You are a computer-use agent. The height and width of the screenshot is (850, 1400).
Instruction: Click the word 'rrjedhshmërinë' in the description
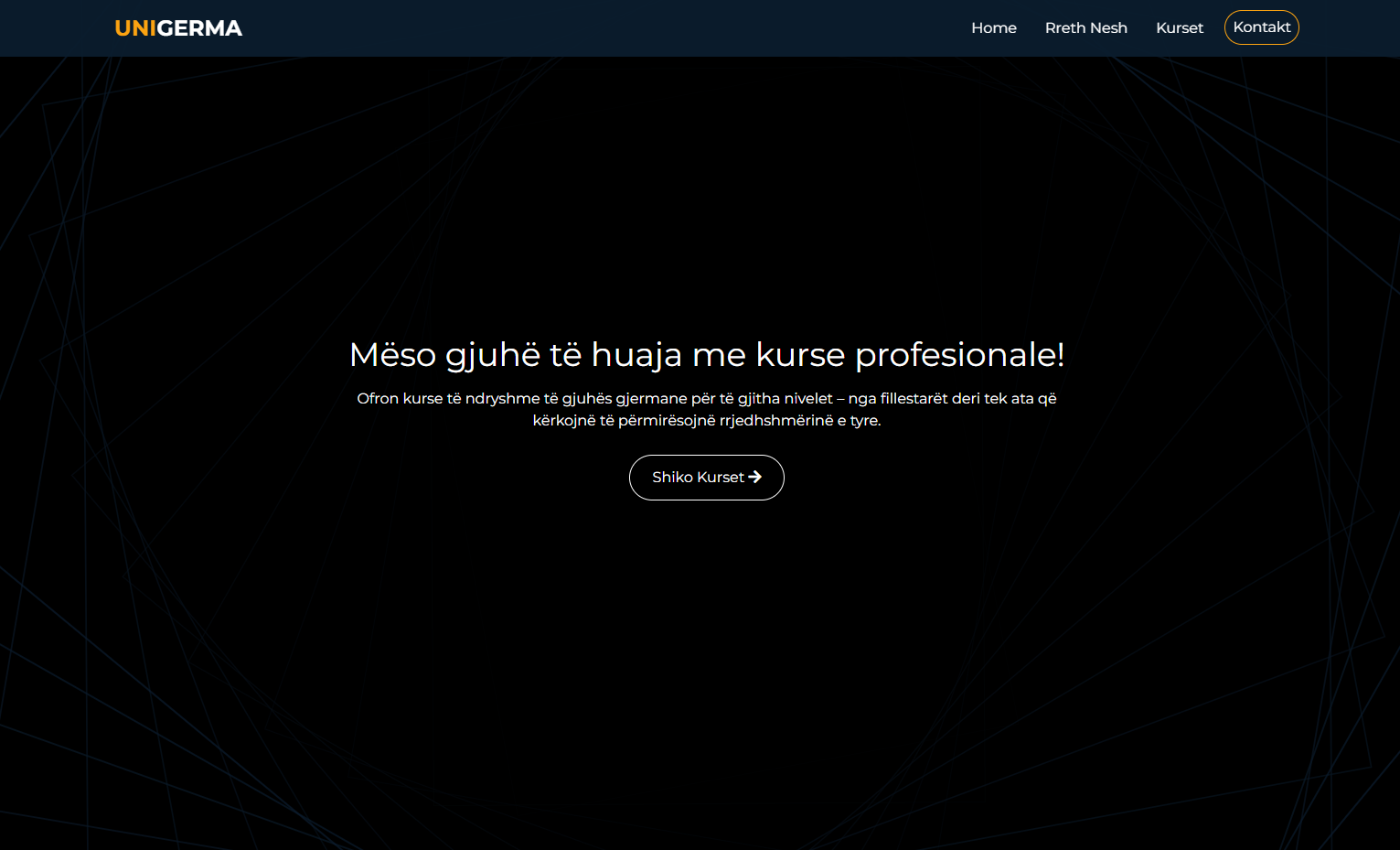(776, 421)
